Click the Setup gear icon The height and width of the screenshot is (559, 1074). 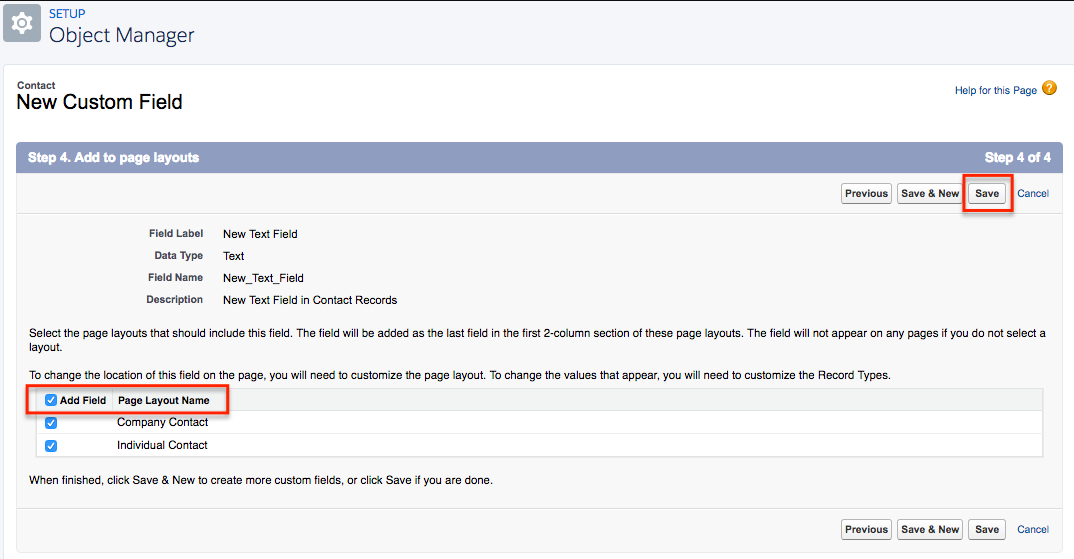[x=22, y=24]
